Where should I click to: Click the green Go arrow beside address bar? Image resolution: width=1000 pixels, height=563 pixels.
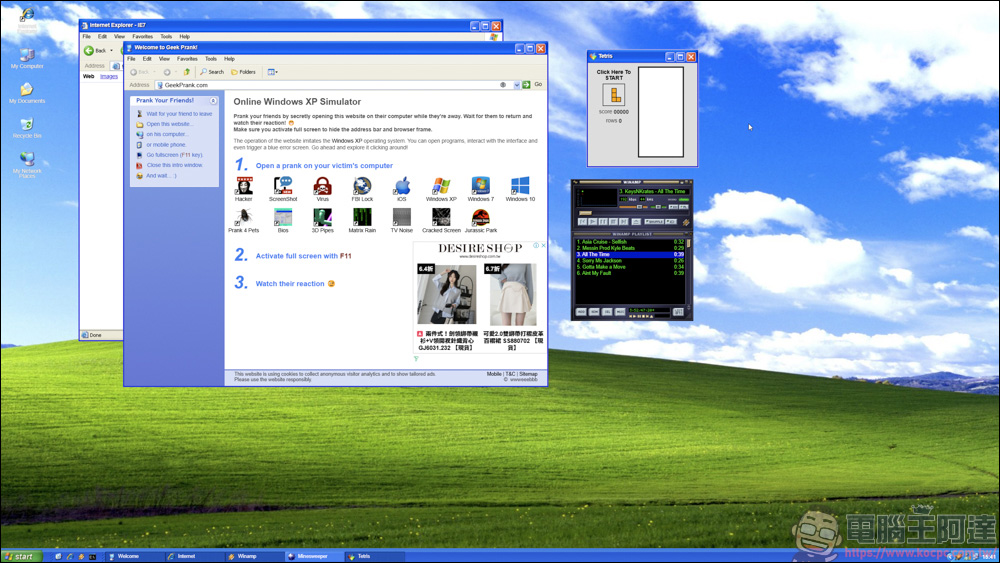(x=527, y=85)
